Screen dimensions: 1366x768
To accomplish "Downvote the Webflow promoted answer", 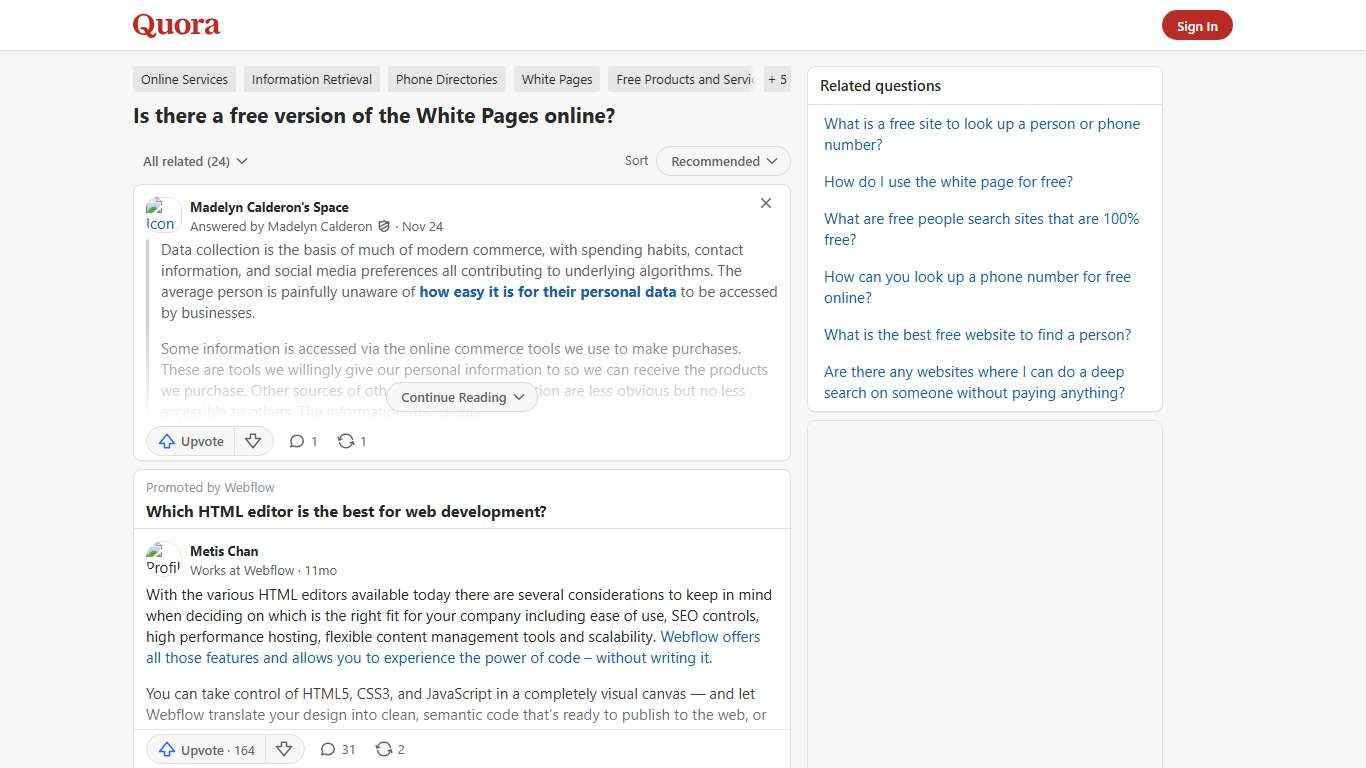I will coord(284,749).
